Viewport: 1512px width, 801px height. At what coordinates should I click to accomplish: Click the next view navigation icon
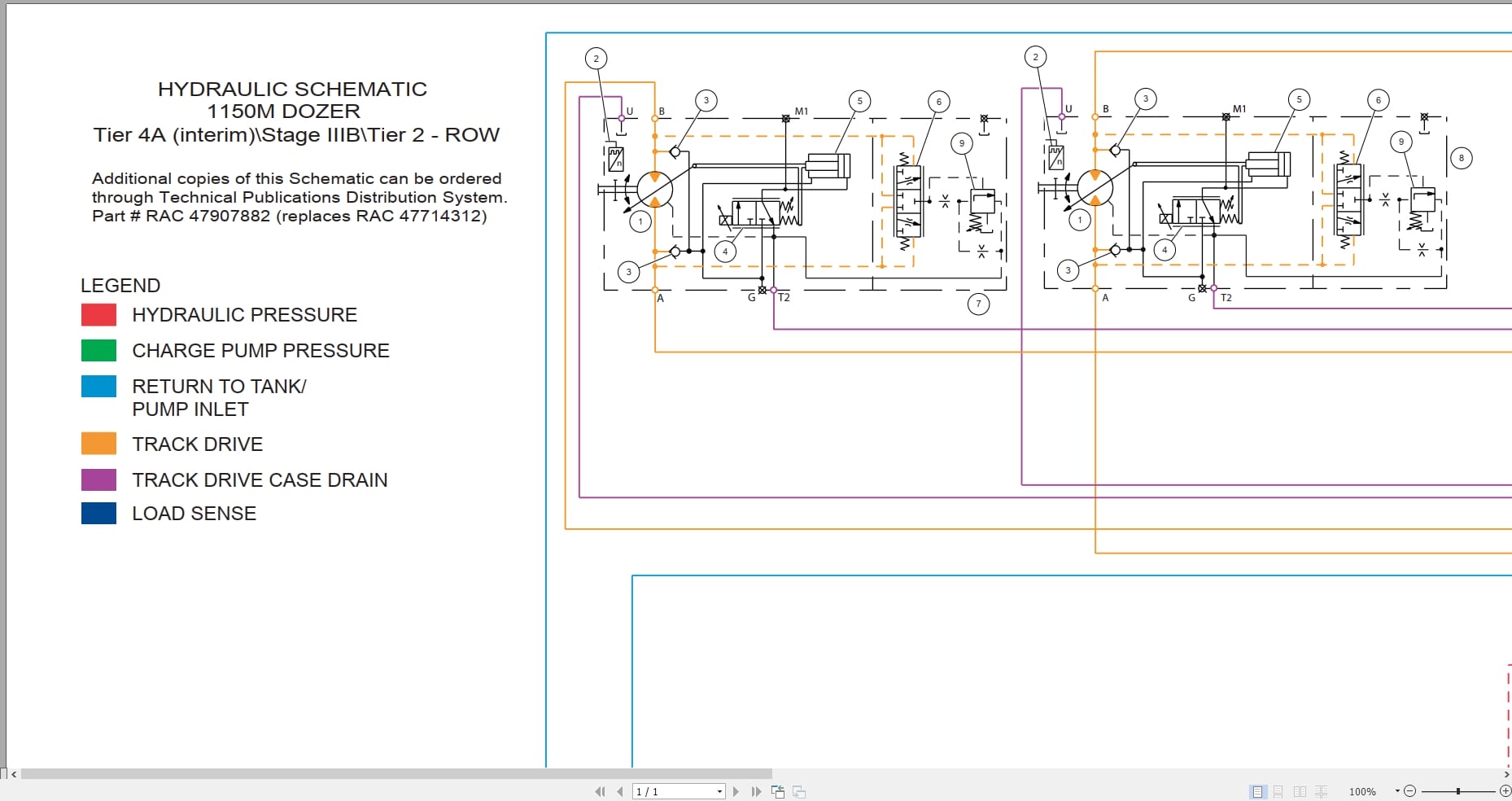pos(799,790)
